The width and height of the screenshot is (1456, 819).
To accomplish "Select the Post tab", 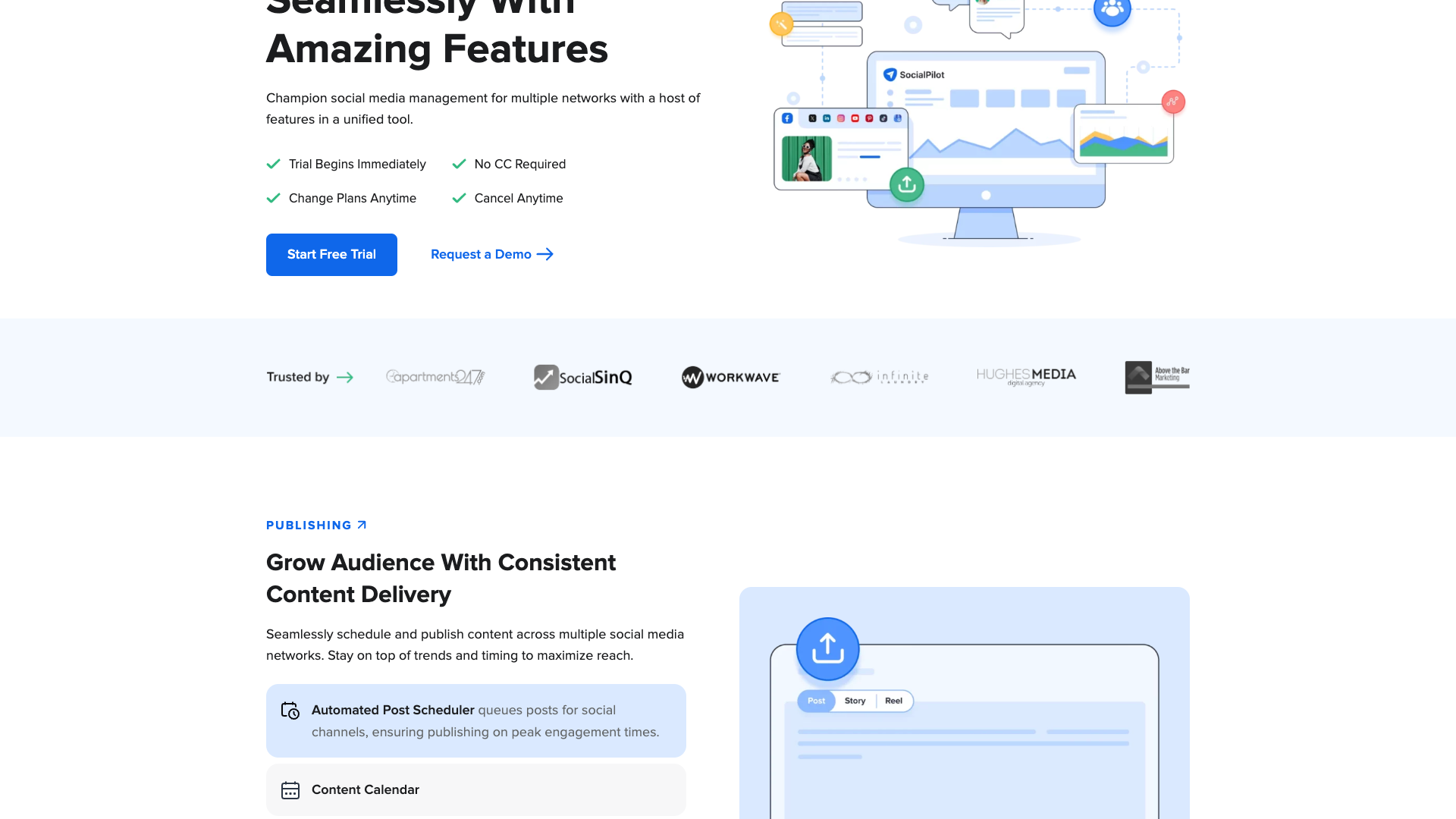I will click(x=816, y=701).
